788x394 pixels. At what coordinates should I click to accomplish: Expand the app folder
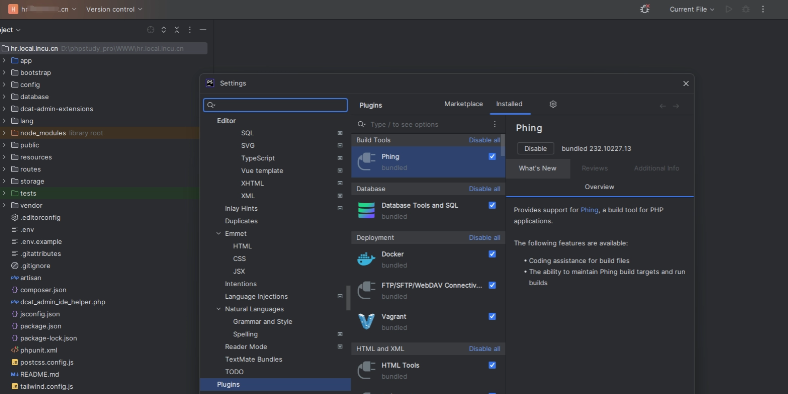click(x=4, y=60)
